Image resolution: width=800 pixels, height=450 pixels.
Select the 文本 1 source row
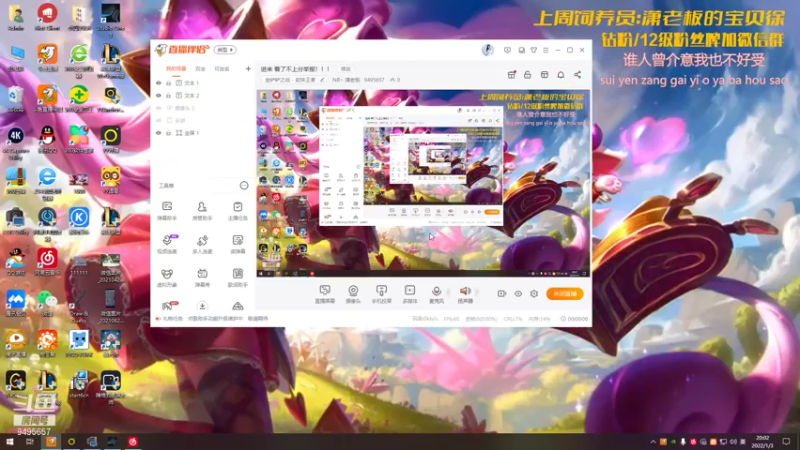(203, 83)
